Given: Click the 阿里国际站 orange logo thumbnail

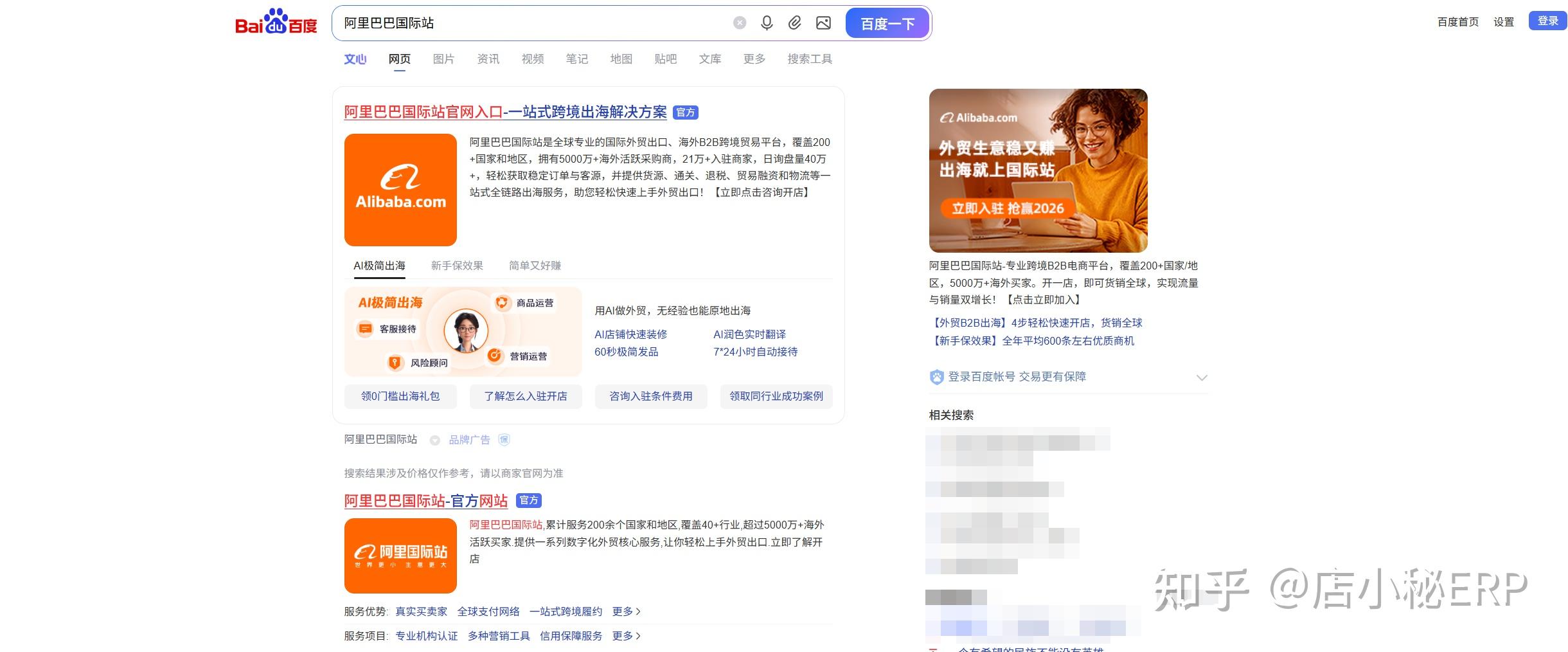Looking at the screenshot, I should [x=400, y=556].
